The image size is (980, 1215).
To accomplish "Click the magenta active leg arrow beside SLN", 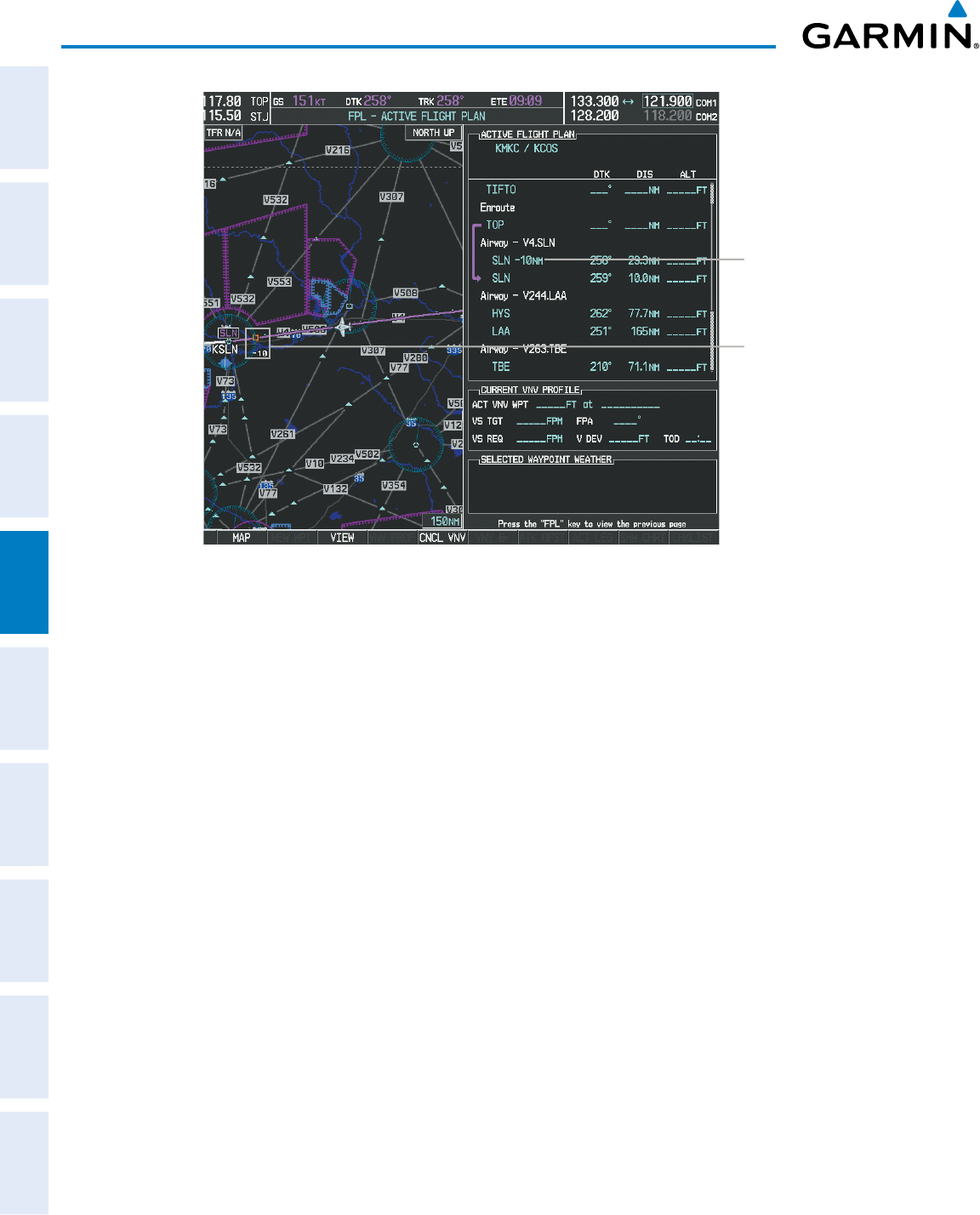I will coord(476,252).
